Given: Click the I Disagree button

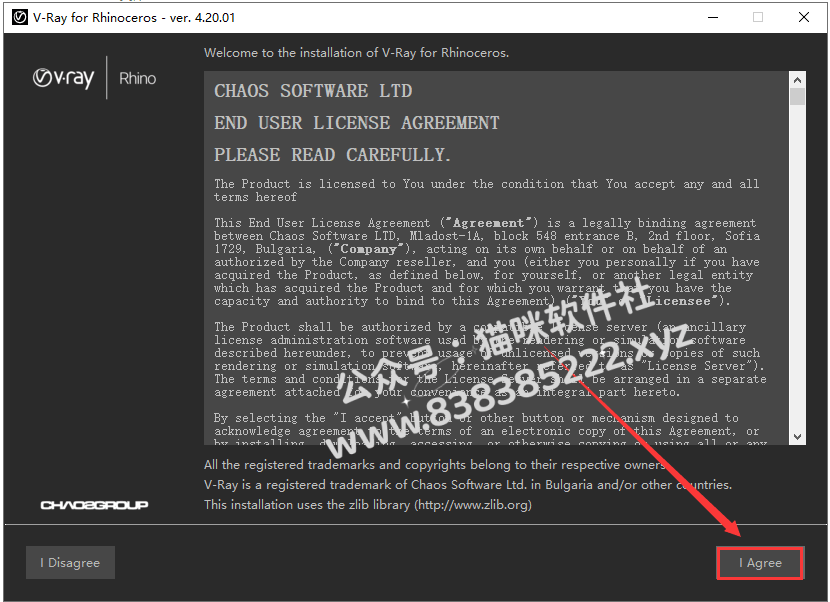Looking at the screenshot, I should pyautogui.click(x=70, y=562).
